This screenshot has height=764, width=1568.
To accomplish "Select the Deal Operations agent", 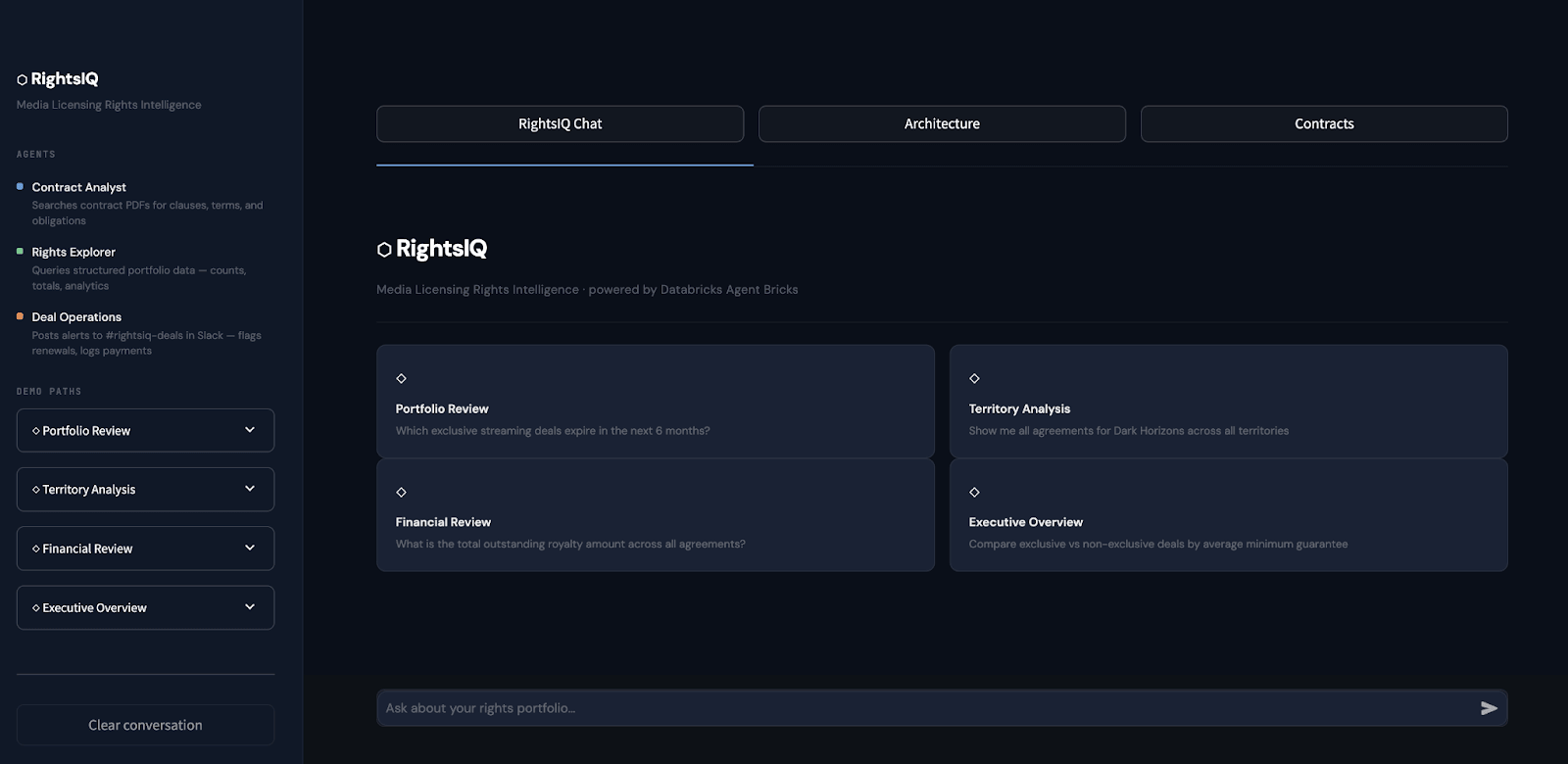I will [76, 317].
